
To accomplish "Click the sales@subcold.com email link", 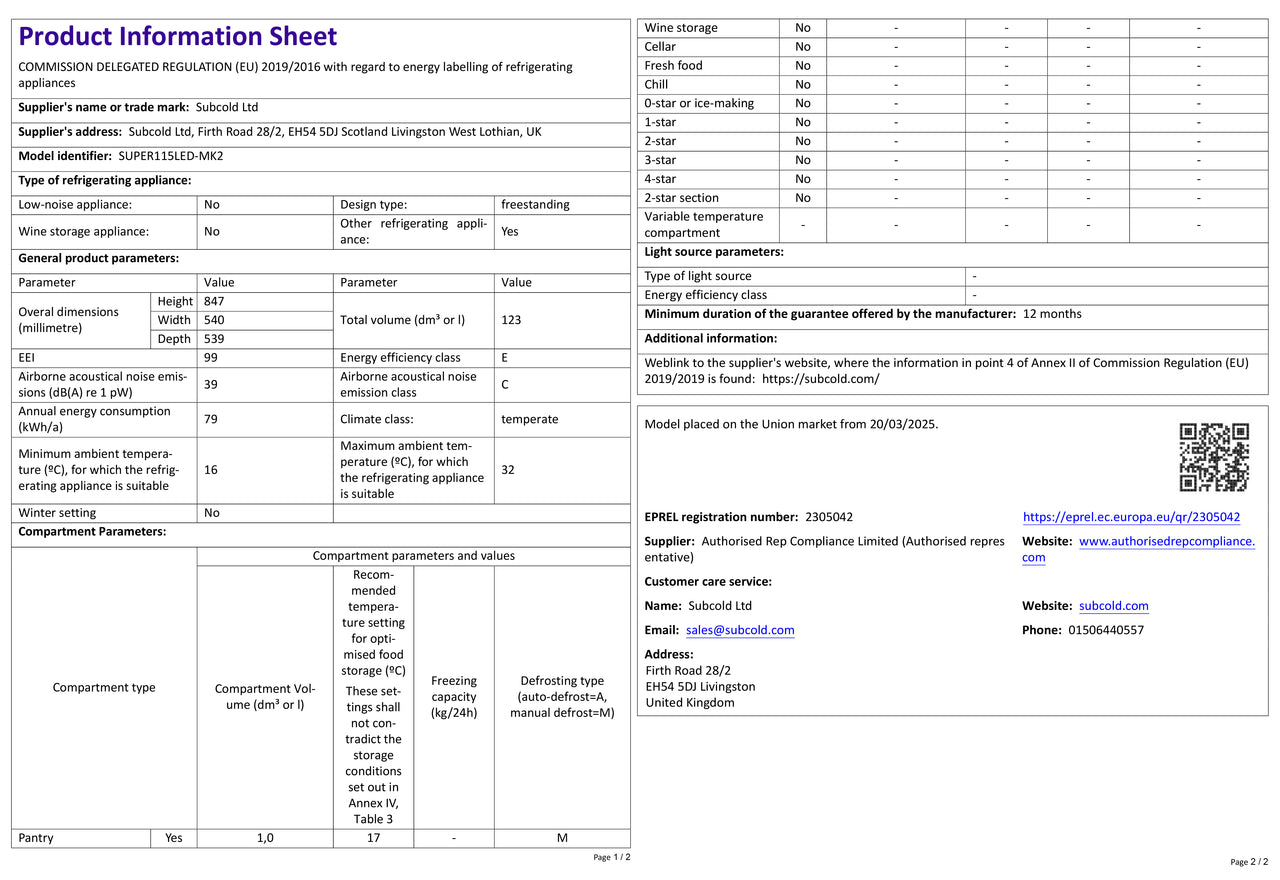I will pyautogui.click(x=740, y=630).
